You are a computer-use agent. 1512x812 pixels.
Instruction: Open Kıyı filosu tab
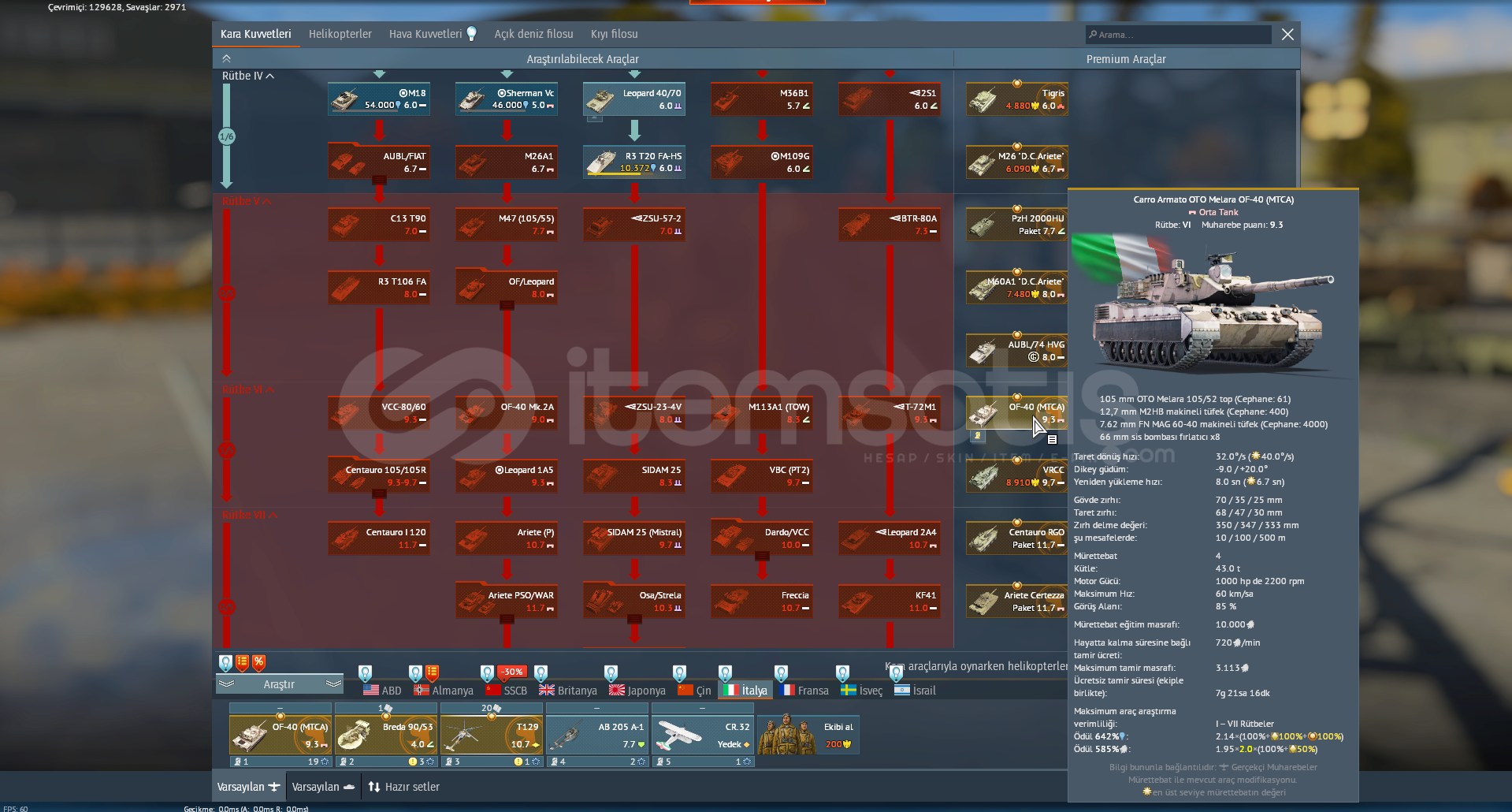tap(615, 34)
